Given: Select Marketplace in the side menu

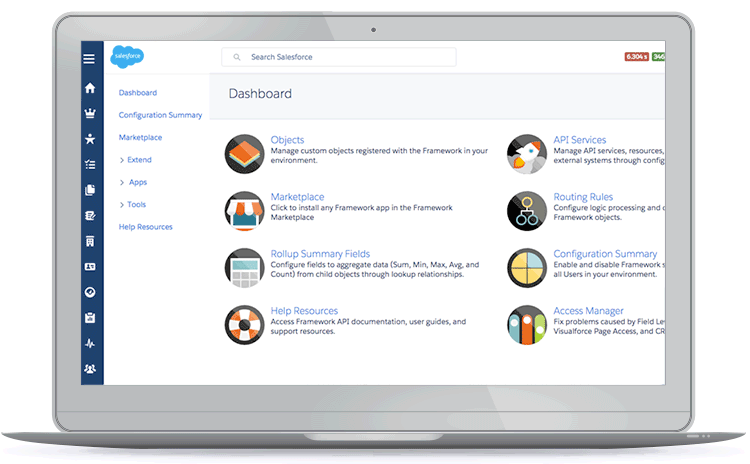Looking at the screenshot, I should (x=140, y=137).
